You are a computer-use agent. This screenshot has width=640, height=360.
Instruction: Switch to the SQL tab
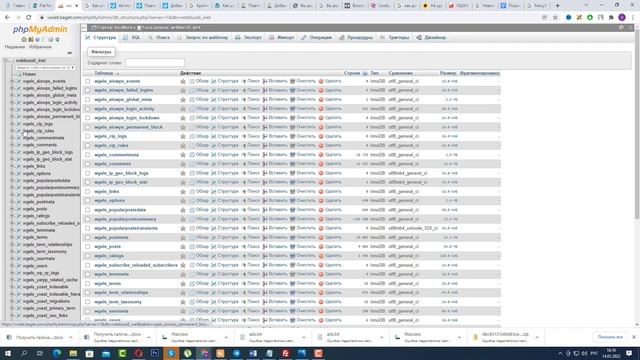click(x=132, y=38)
